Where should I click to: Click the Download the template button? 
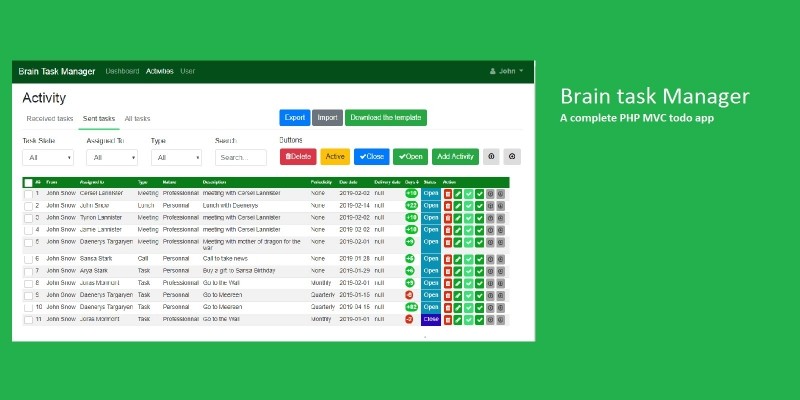pyautogui.click(x=385, y=117)
